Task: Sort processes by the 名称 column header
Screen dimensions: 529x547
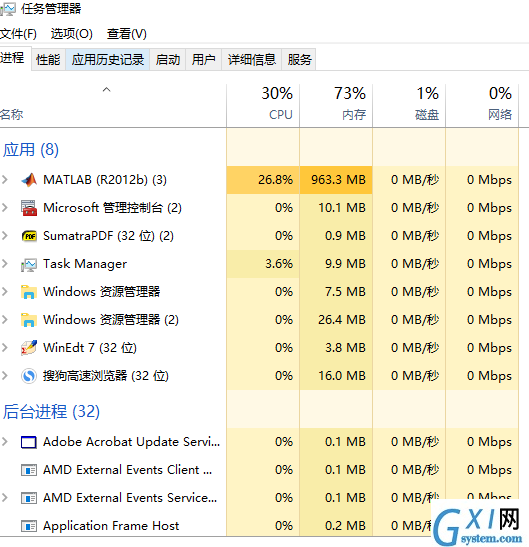Action: click(113, 106)
